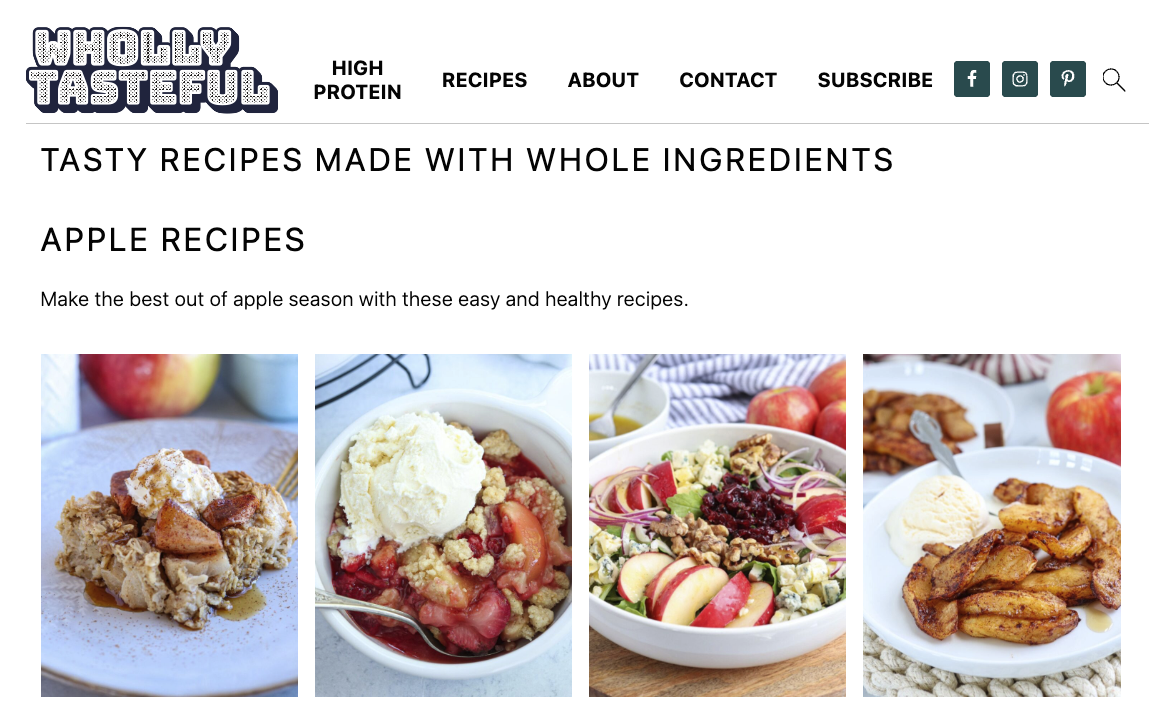Select Recipes in the navigation bar

[484, 79]
